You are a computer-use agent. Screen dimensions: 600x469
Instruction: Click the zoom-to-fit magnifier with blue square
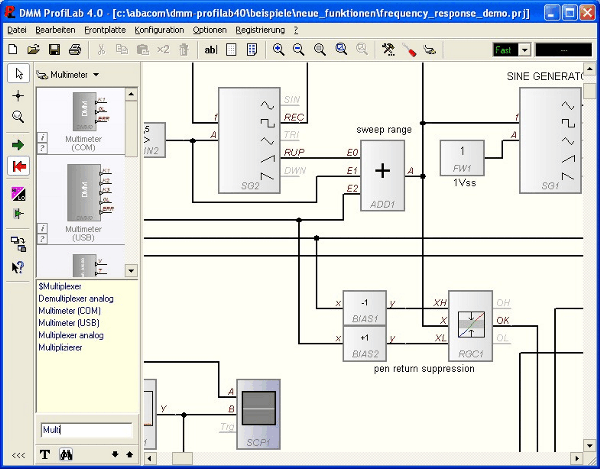[341, 49]
